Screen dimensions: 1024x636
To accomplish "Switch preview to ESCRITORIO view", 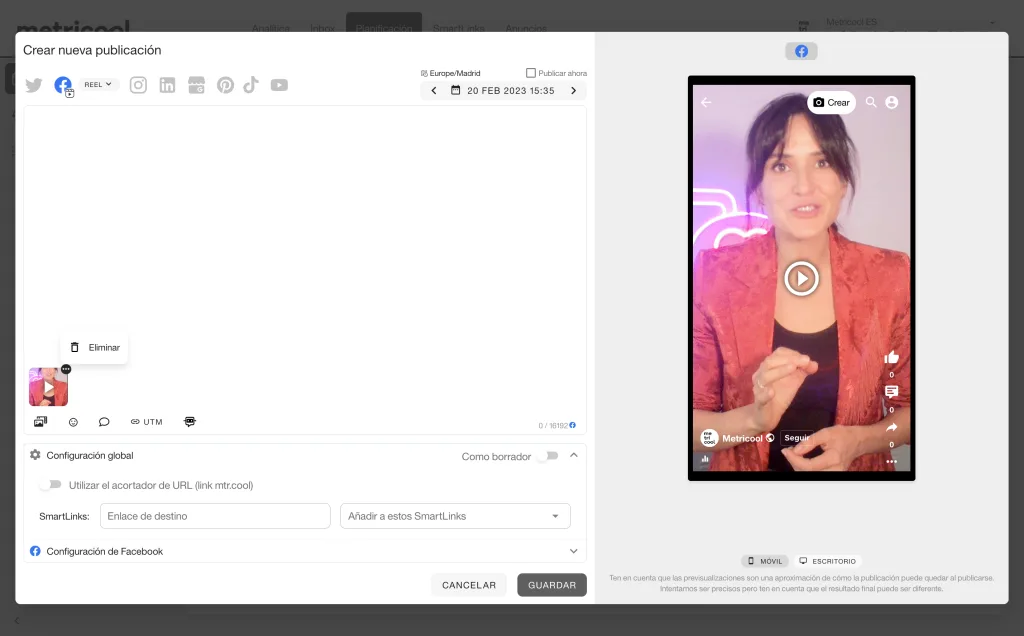I will (x=827, y=561).
